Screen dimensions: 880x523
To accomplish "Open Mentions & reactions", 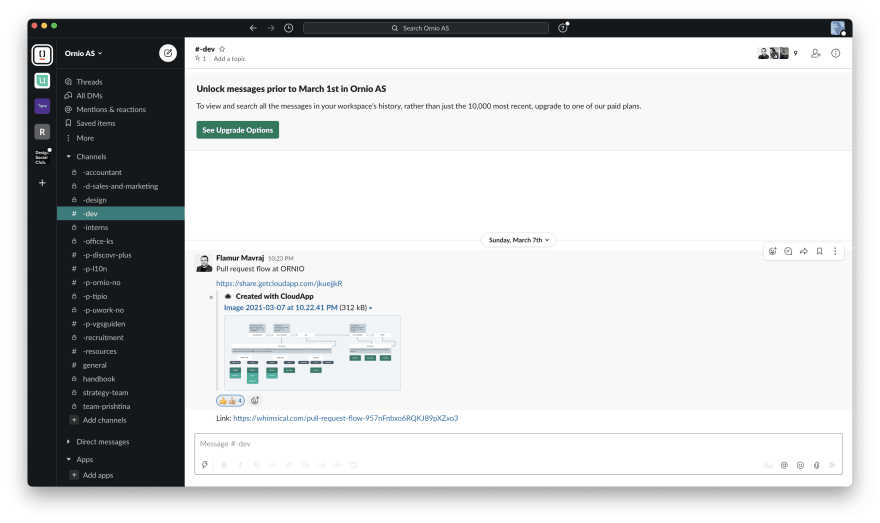I will (x=111, y=109).
